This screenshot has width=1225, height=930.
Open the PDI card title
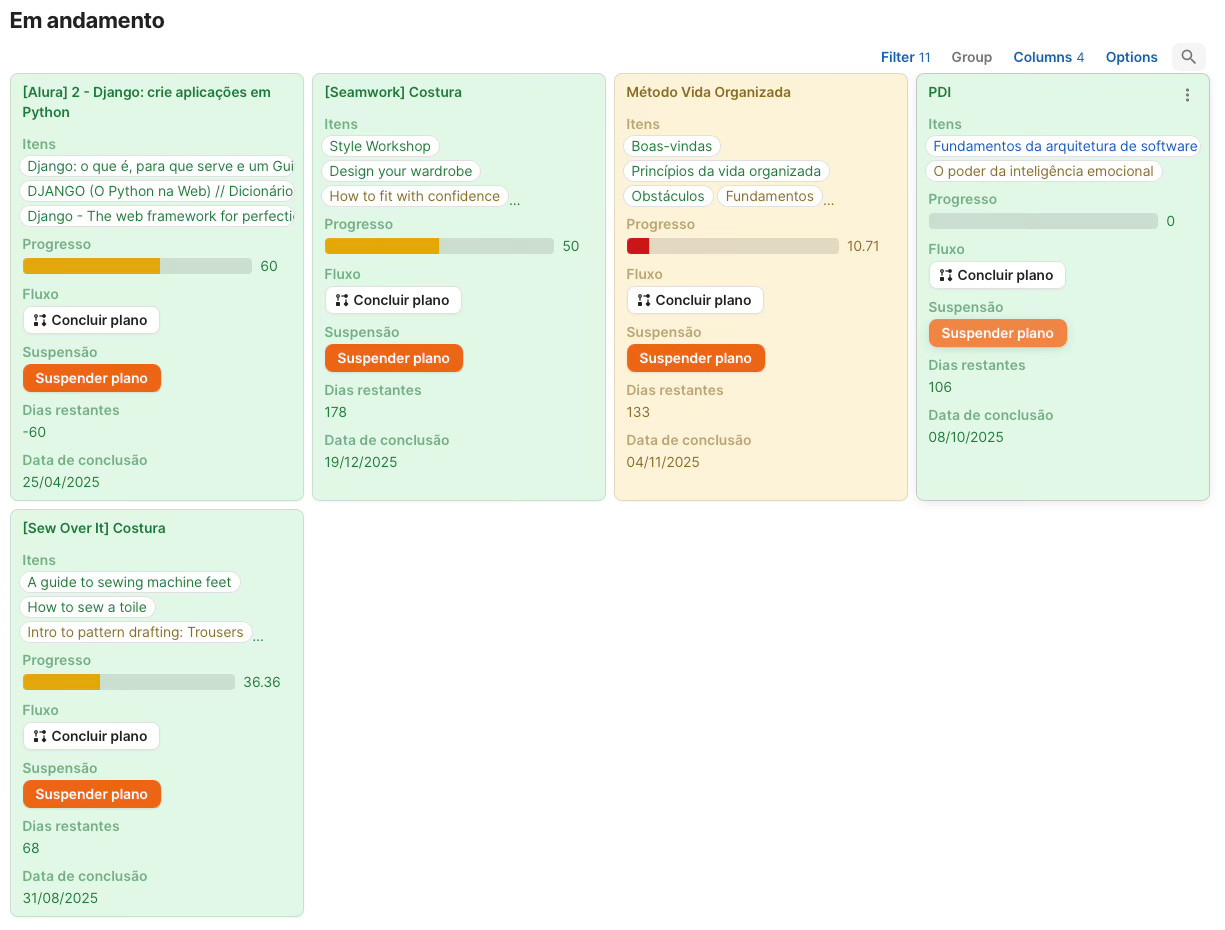click(939, 92)
